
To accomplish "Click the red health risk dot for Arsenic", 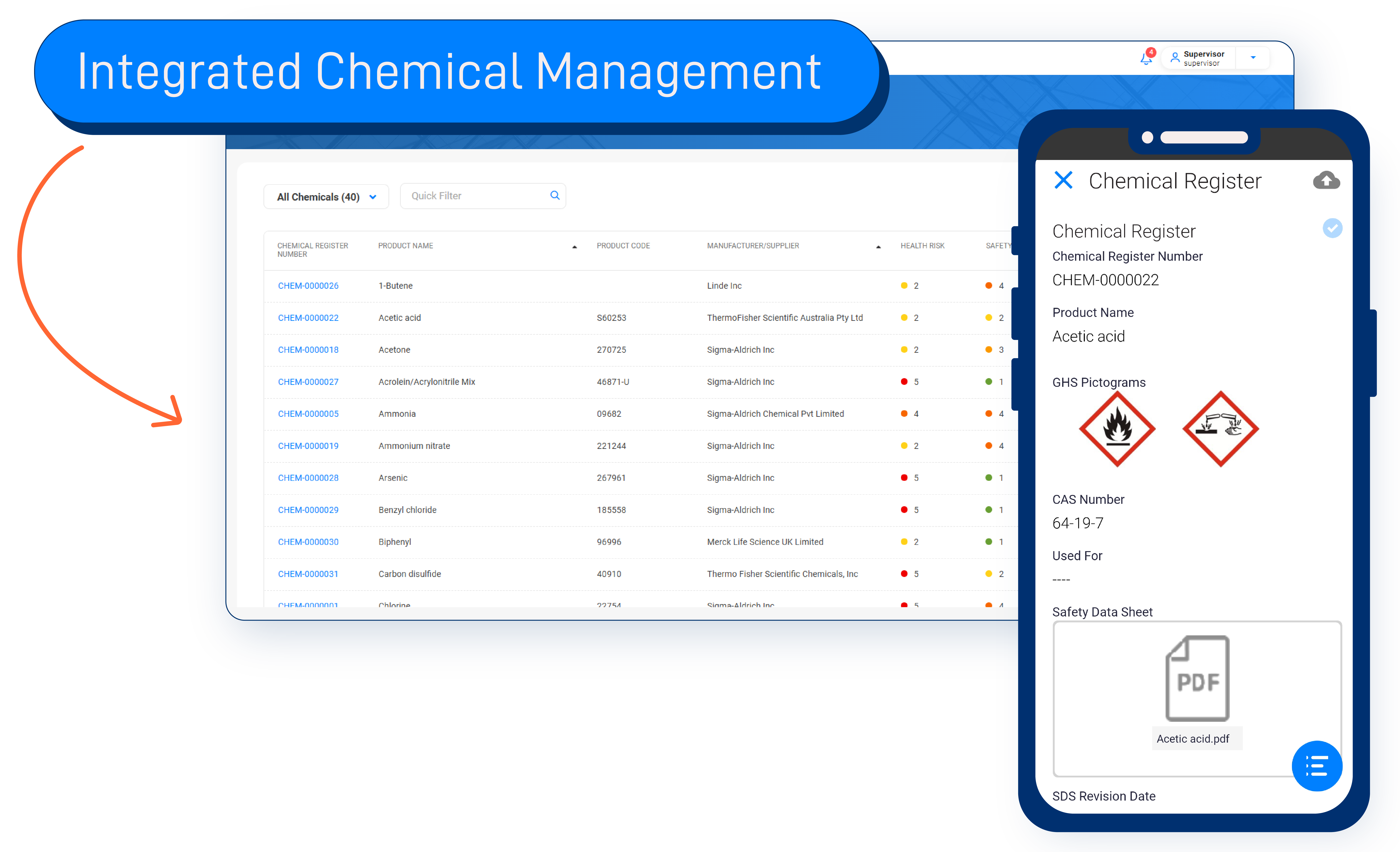I will tap(904, 478).
